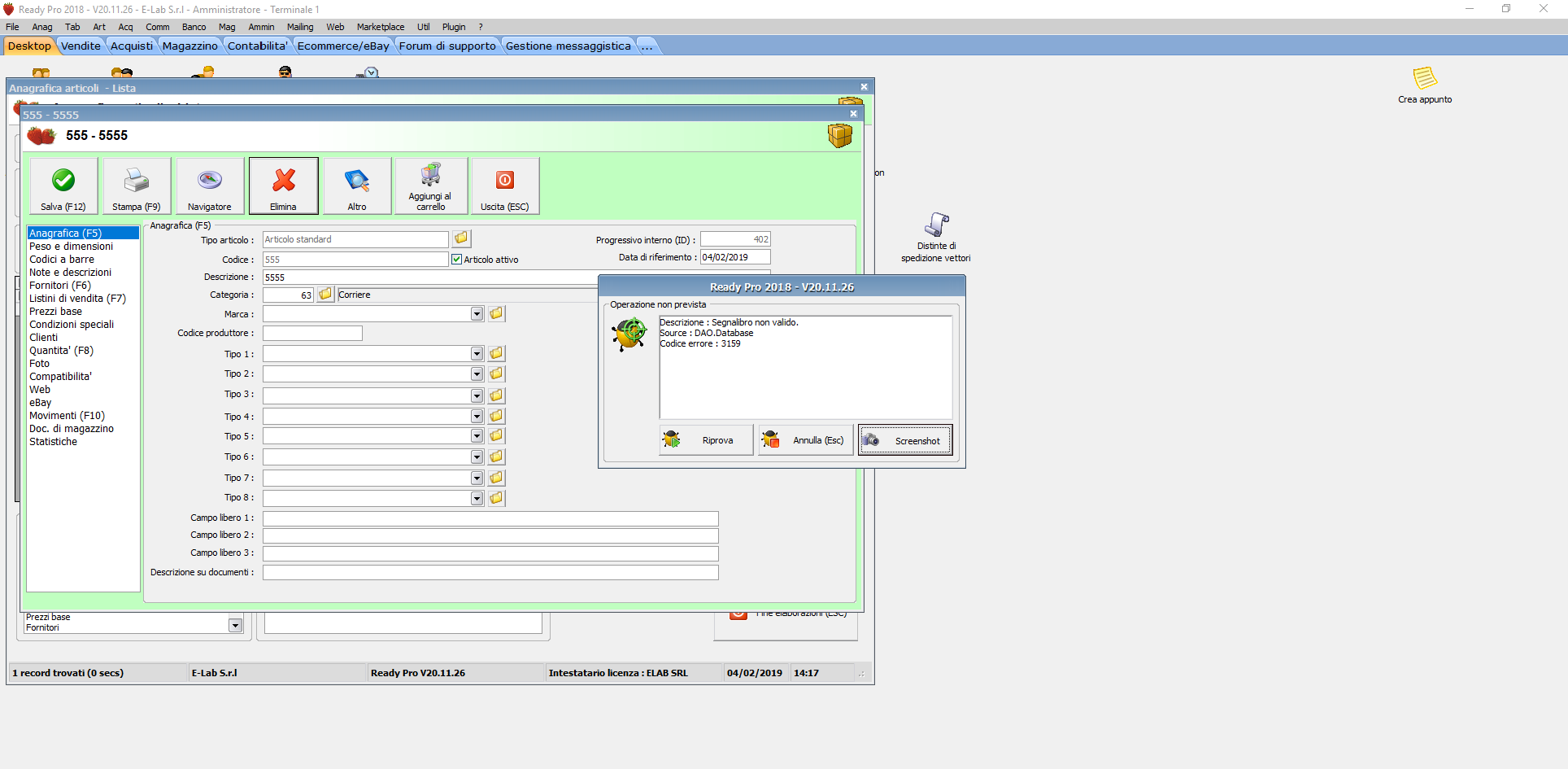Click Aggiungi al carrello button

[x=430, y=186]
